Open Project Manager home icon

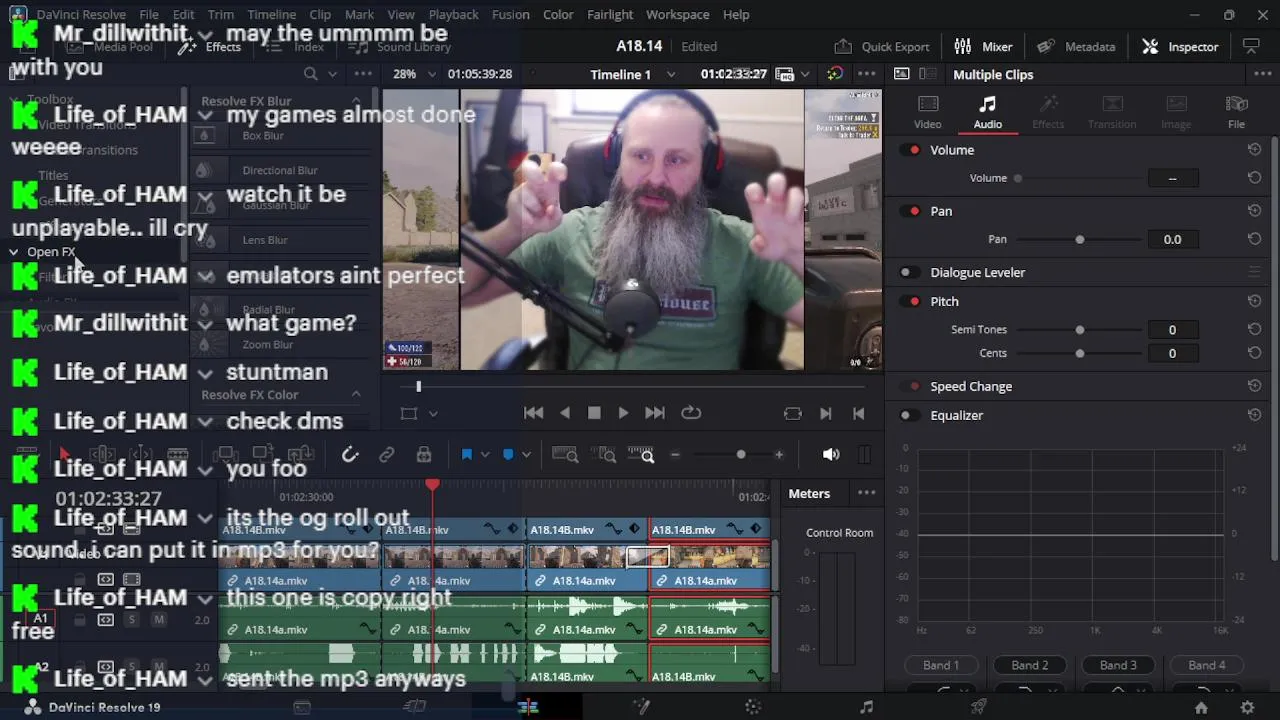tap(1201, 707)
